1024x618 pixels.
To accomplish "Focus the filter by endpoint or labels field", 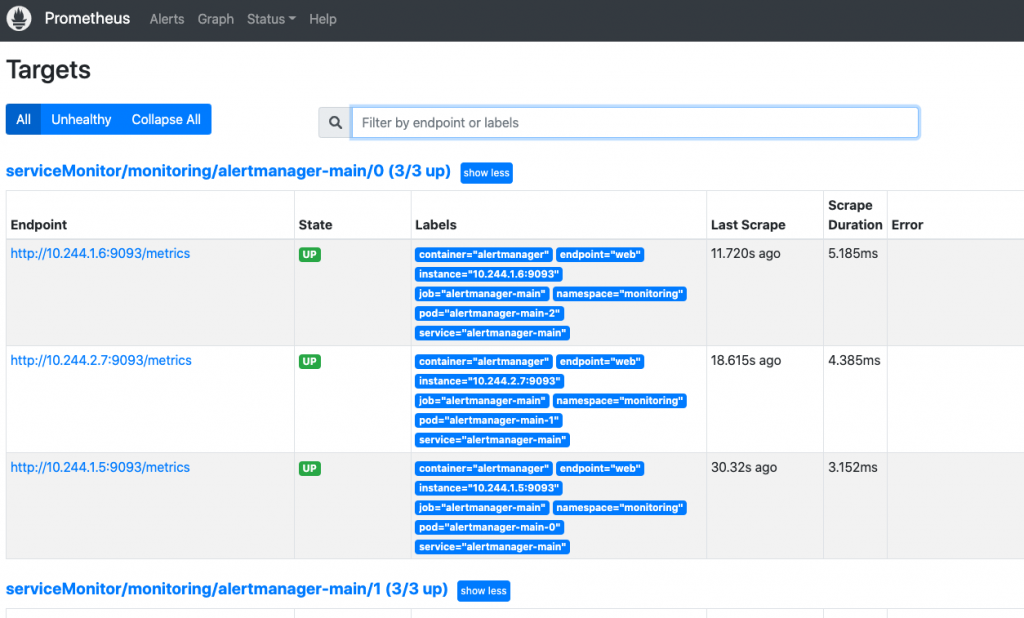I will click(635, 123).
